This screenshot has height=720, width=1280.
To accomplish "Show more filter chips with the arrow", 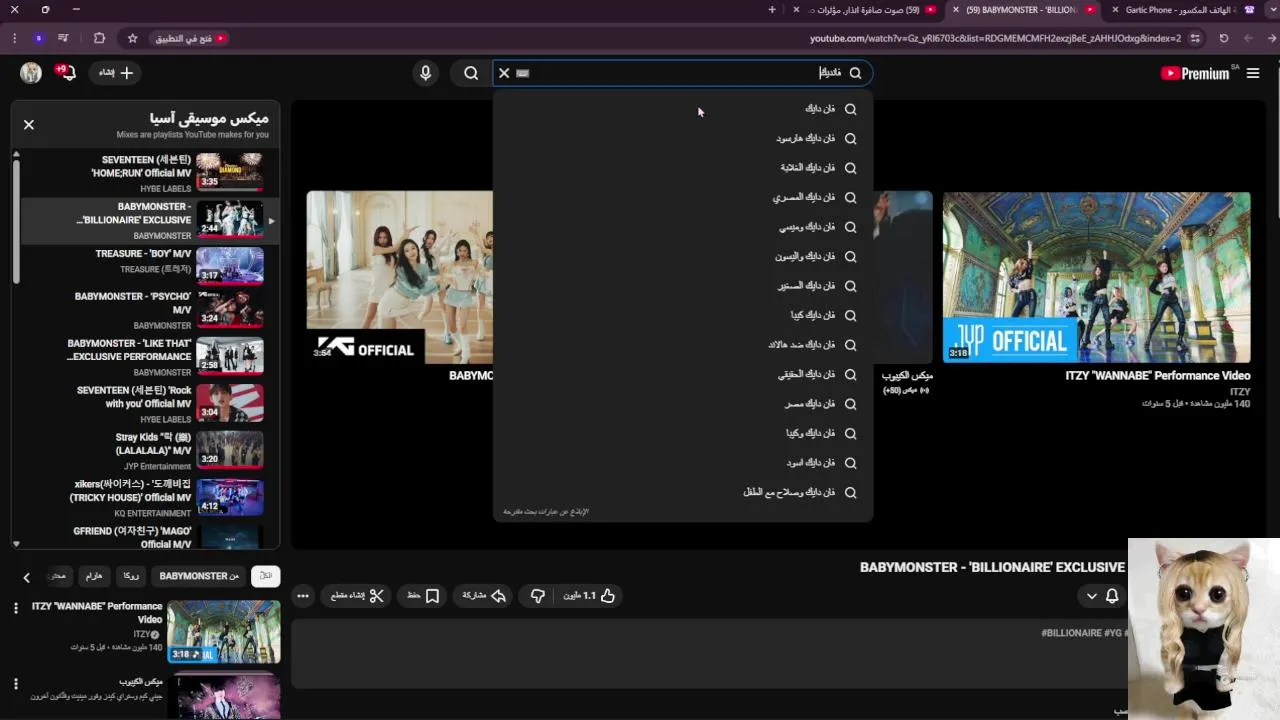I will 27,577.
